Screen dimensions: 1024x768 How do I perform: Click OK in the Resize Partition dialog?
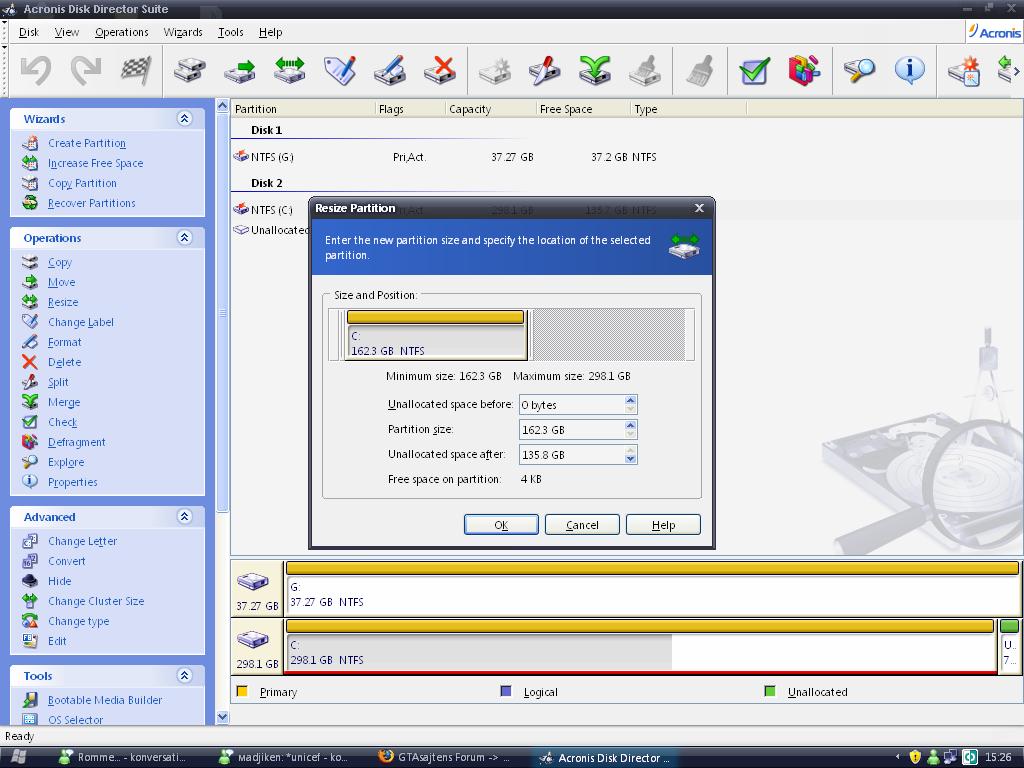[x=501, y=525]
